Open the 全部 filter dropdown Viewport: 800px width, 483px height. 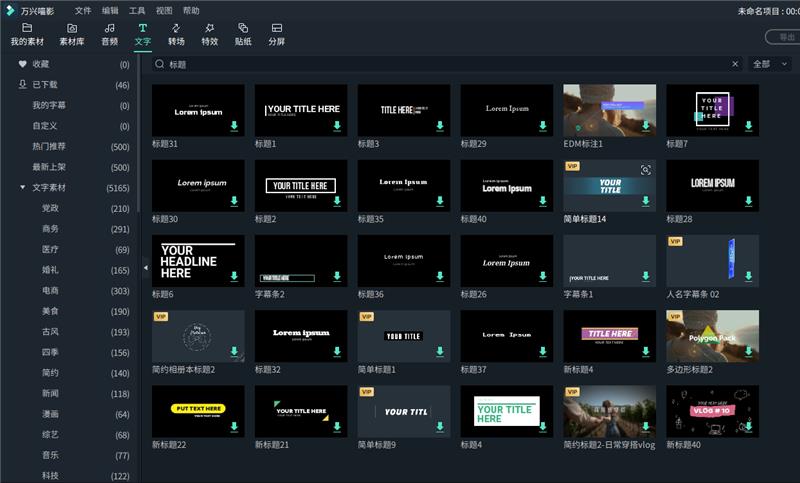click(769, 64)
